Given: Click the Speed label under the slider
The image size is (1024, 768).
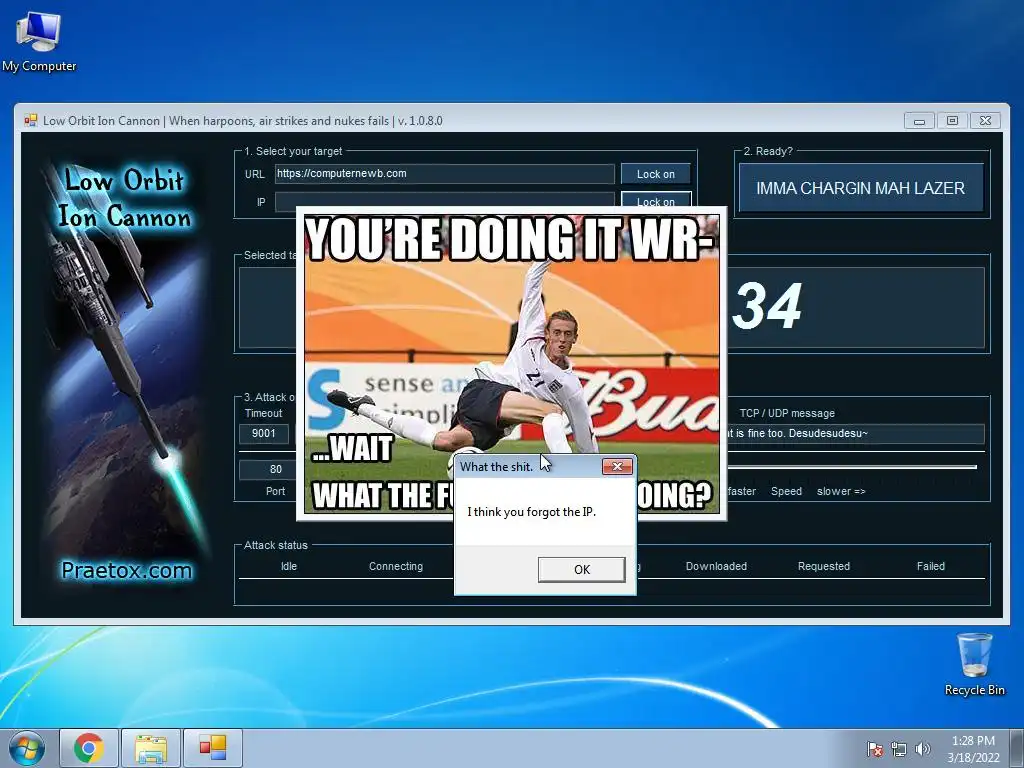Looking at the screenshot, I should coord(786,491).
